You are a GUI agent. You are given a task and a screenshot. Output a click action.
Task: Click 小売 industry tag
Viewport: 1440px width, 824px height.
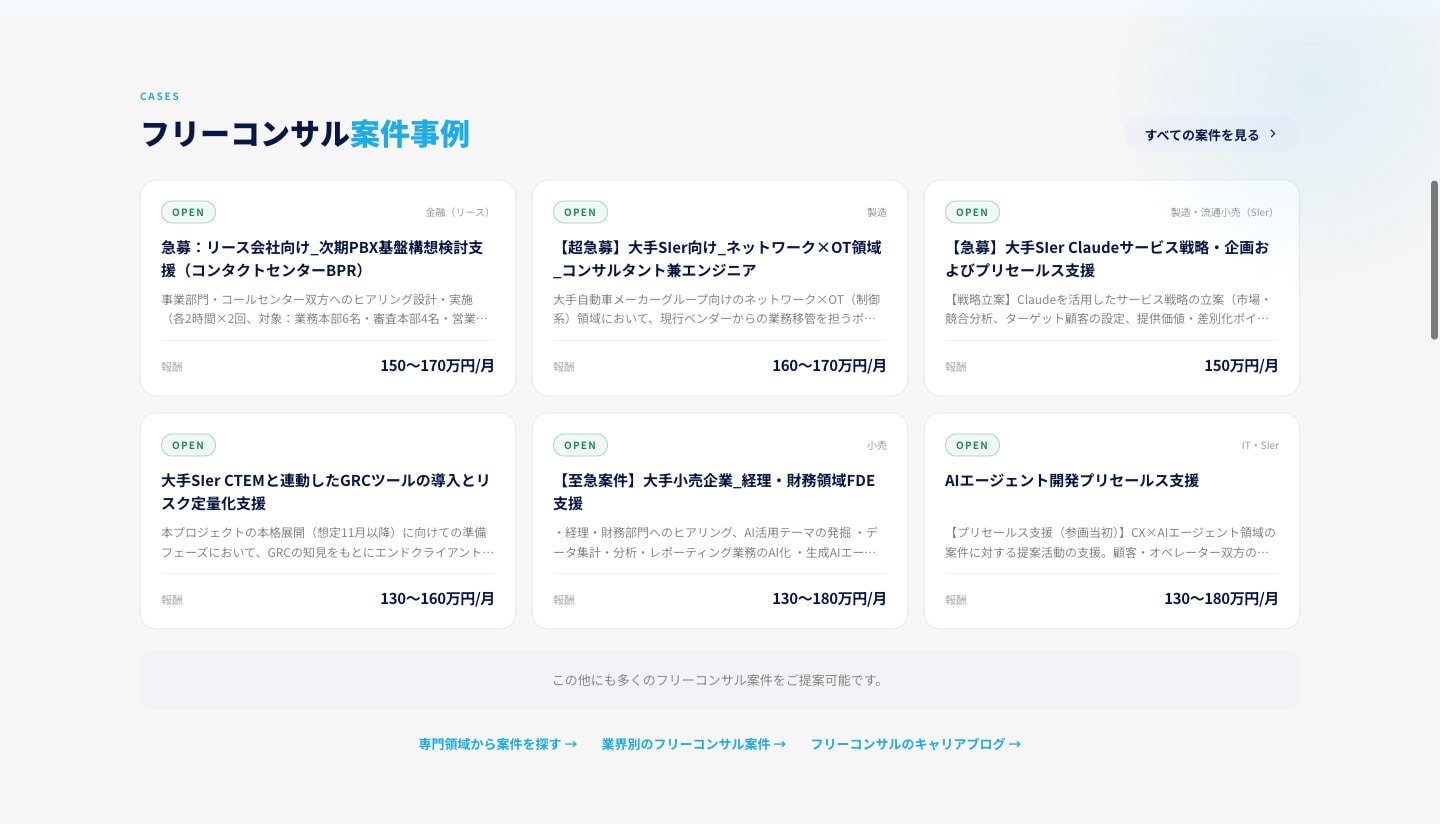[x=877, y=445]
